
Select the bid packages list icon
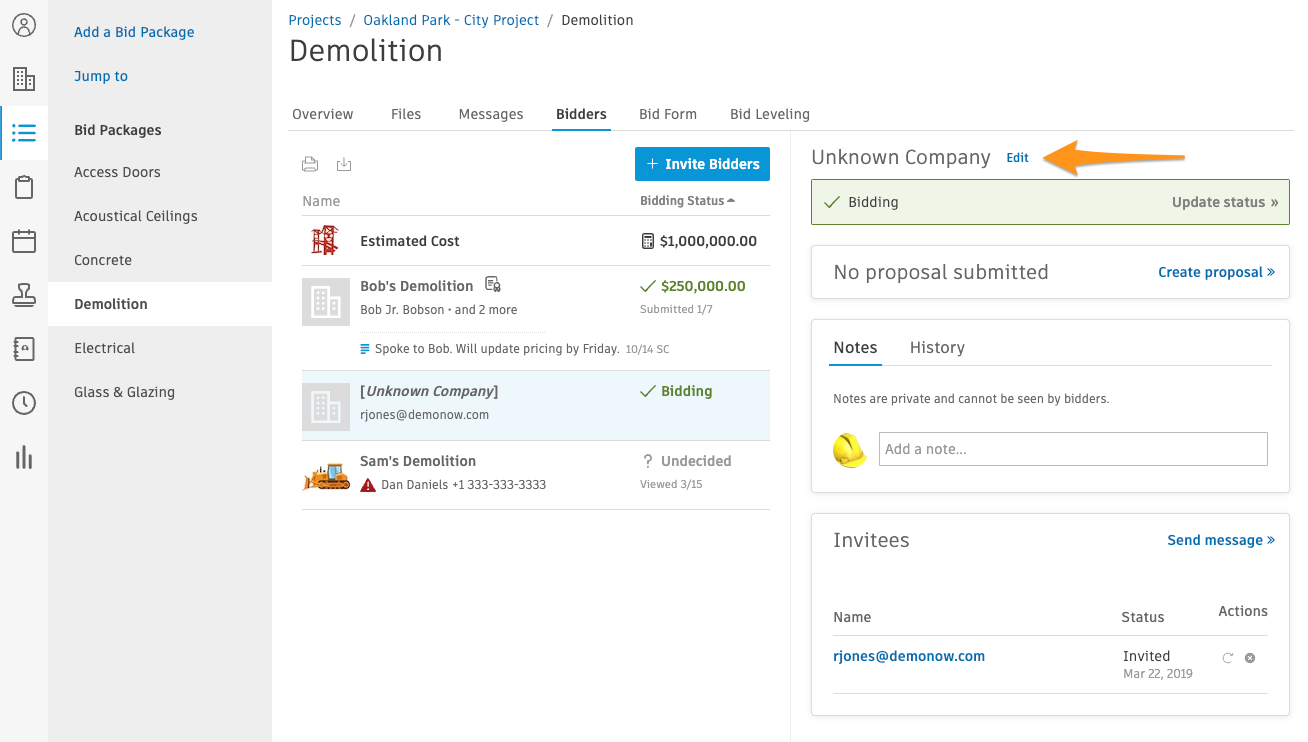[24, 133]
